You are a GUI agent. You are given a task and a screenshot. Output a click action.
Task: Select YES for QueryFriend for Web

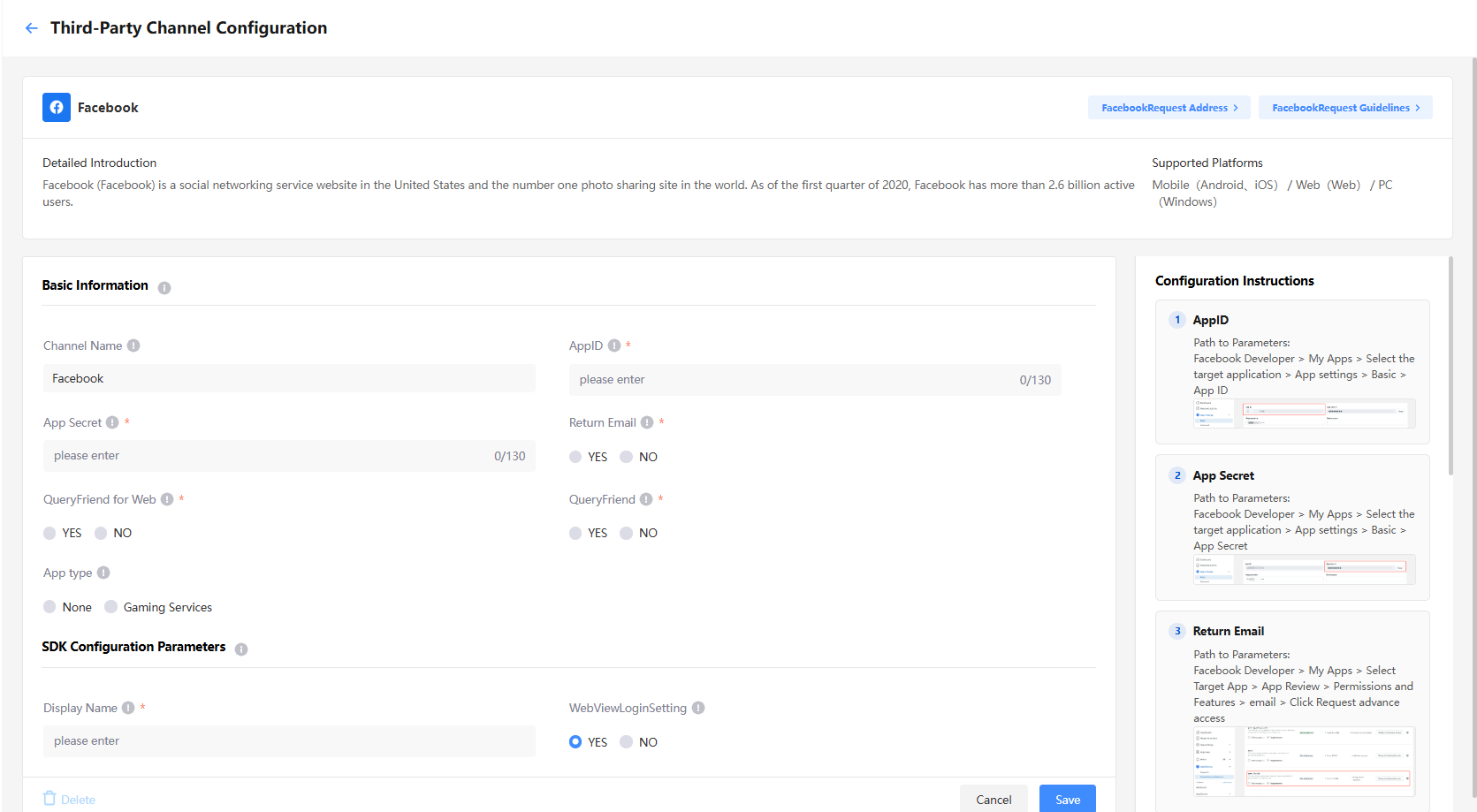click(x=49, y=533)
